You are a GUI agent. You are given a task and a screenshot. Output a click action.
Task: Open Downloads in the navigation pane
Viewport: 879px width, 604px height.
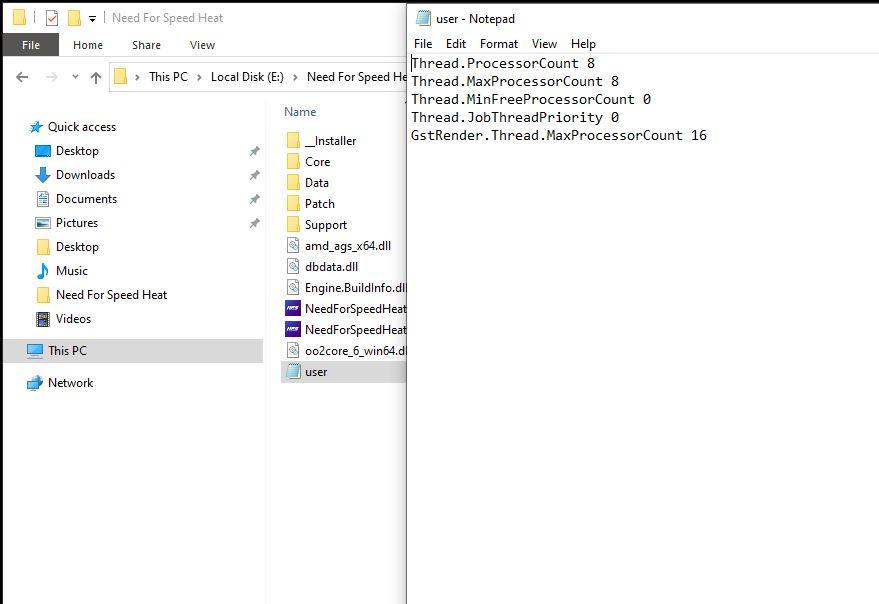coord(85,175)
